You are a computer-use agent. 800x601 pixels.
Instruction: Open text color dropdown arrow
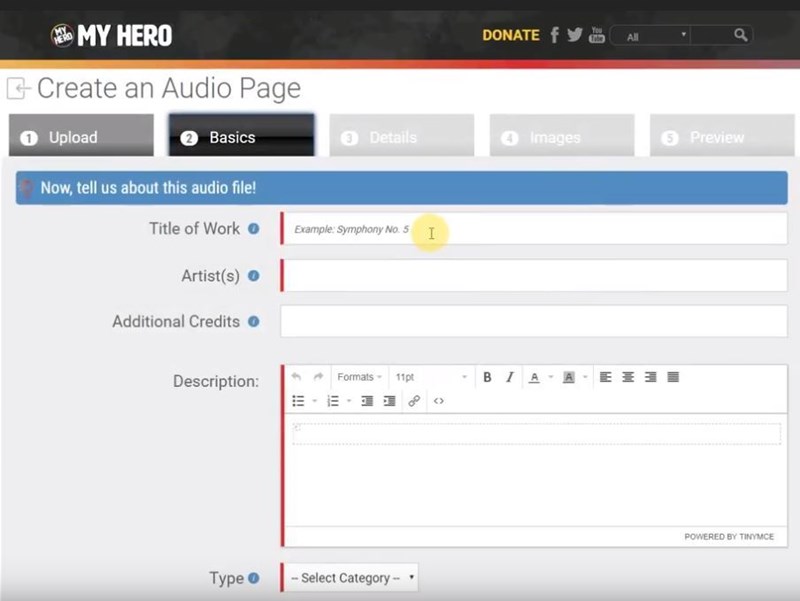pyautogui.click(x=551, y=377)
